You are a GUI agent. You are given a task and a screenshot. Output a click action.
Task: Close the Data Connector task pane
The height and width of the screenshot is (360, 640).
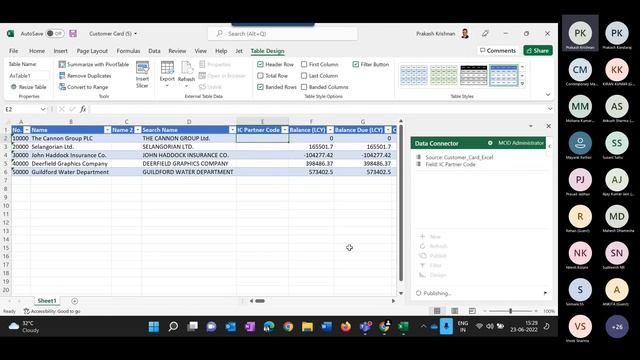tap(549, 126)
